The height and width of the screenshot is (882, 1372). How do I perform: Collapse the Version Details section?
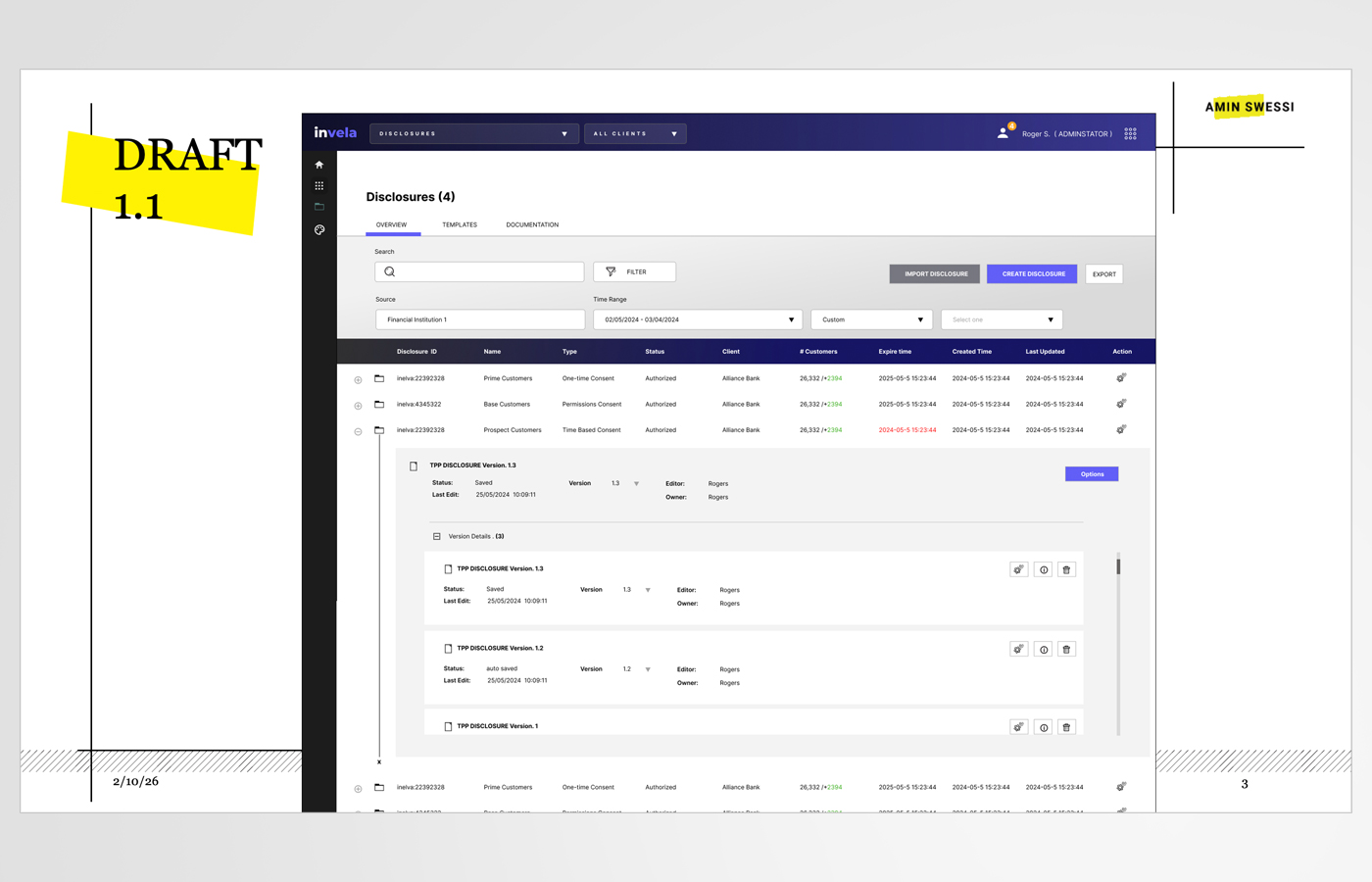click(x=437, y=536)
